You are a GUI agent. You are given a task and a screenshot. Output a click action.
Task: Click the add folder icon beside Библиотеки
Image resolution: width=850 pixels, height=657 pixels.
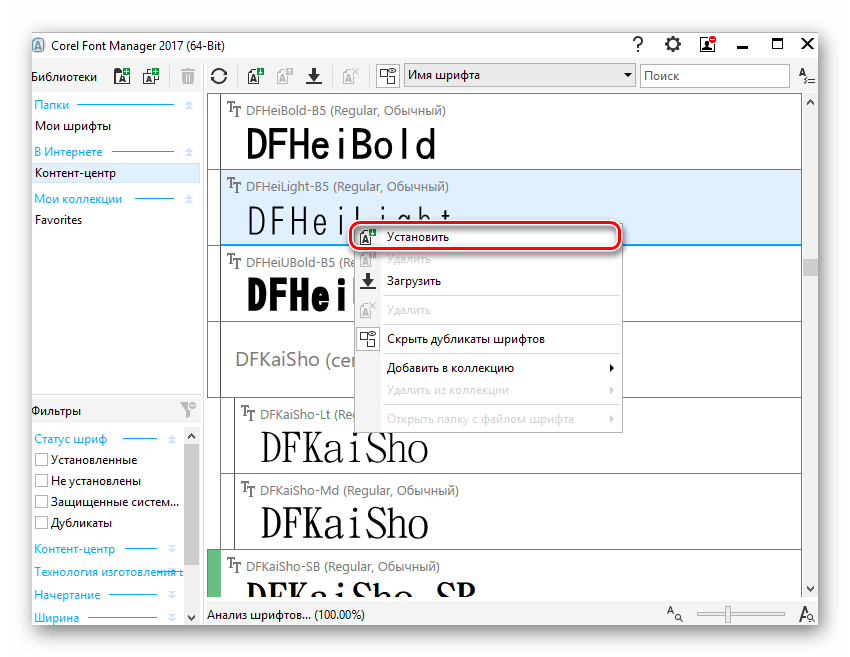122,76
